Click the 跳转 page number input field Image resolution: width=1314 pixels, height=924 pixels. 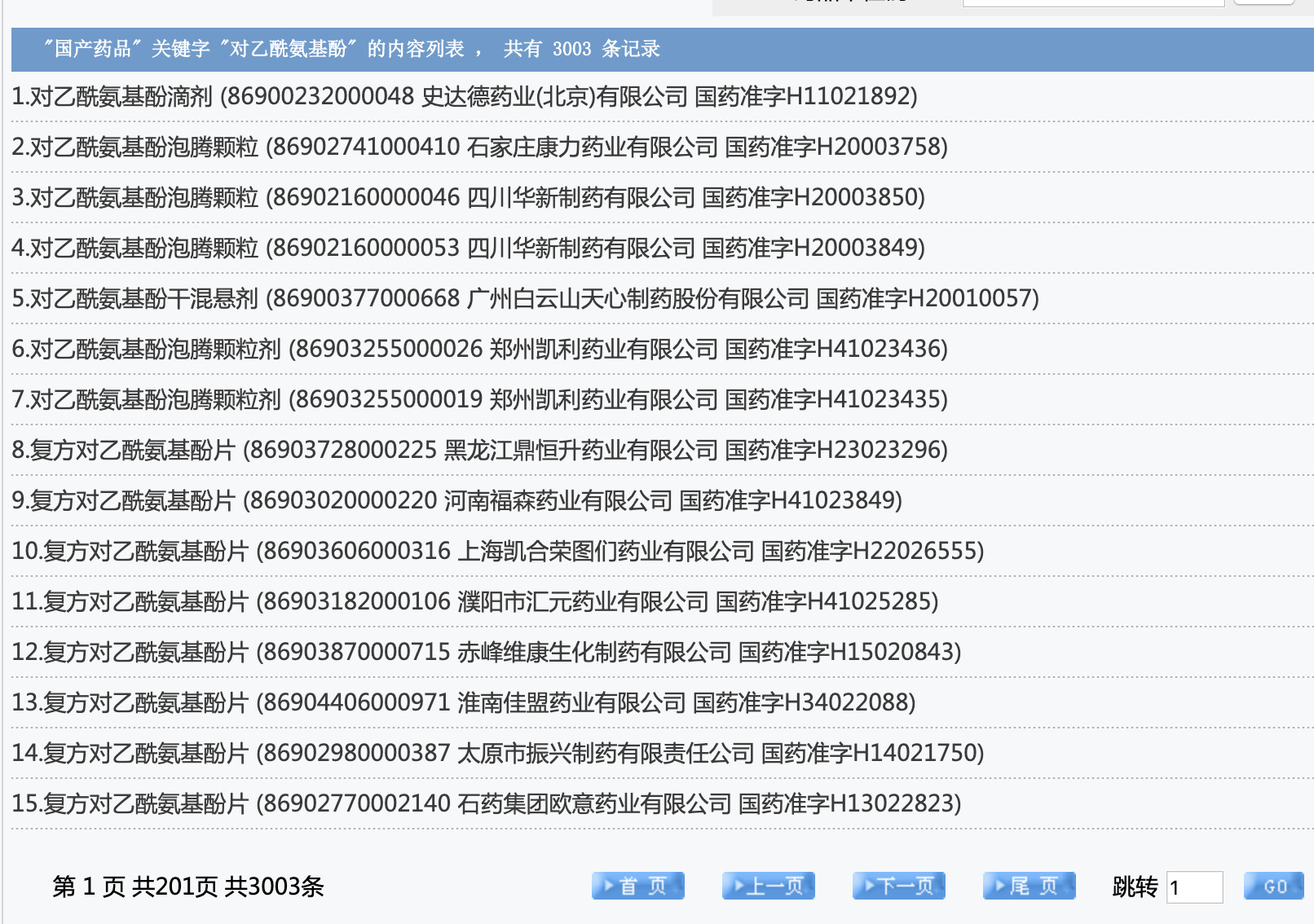(x=1194, y=887)
